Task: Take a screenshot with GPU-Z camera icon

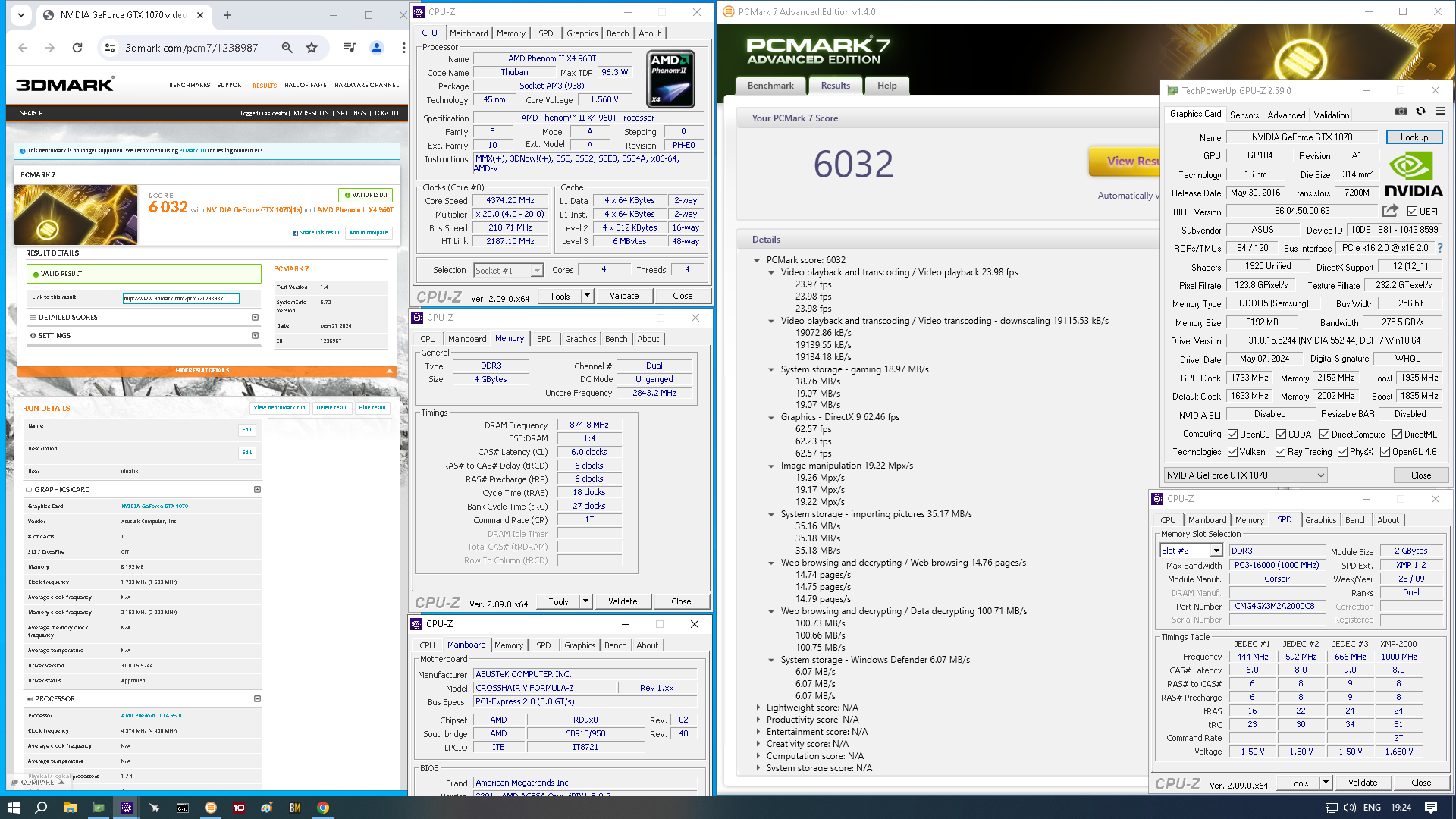Action: [x=1401, y=111]
